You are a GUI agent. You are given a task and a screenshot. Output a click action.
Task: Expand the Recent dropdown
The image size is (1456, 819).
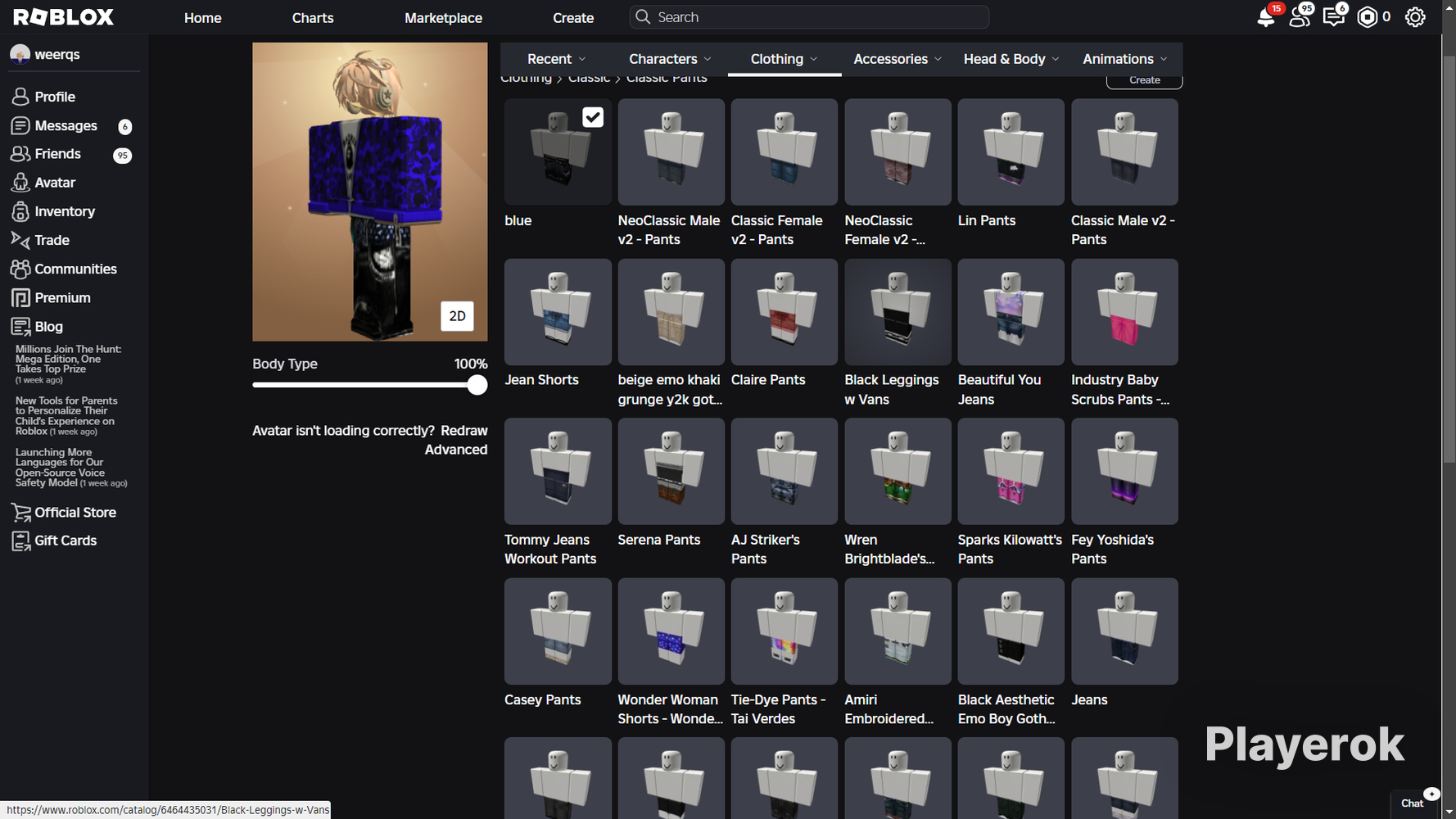[x=557, y=59]
